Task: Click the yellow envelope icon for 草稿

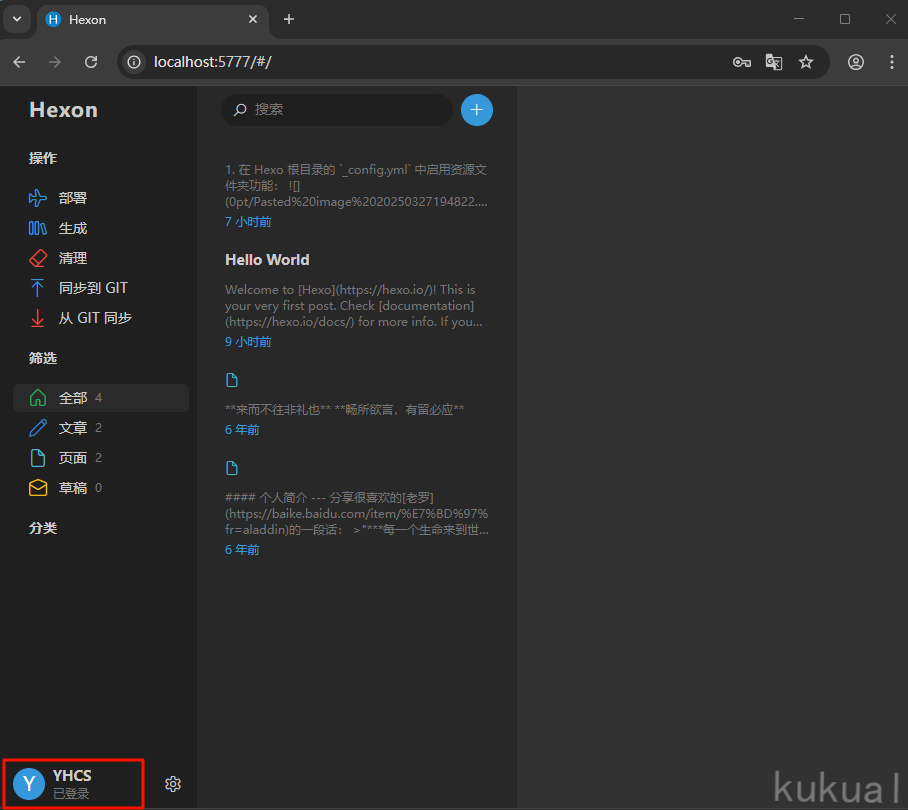Action: (x=38, y=488)
